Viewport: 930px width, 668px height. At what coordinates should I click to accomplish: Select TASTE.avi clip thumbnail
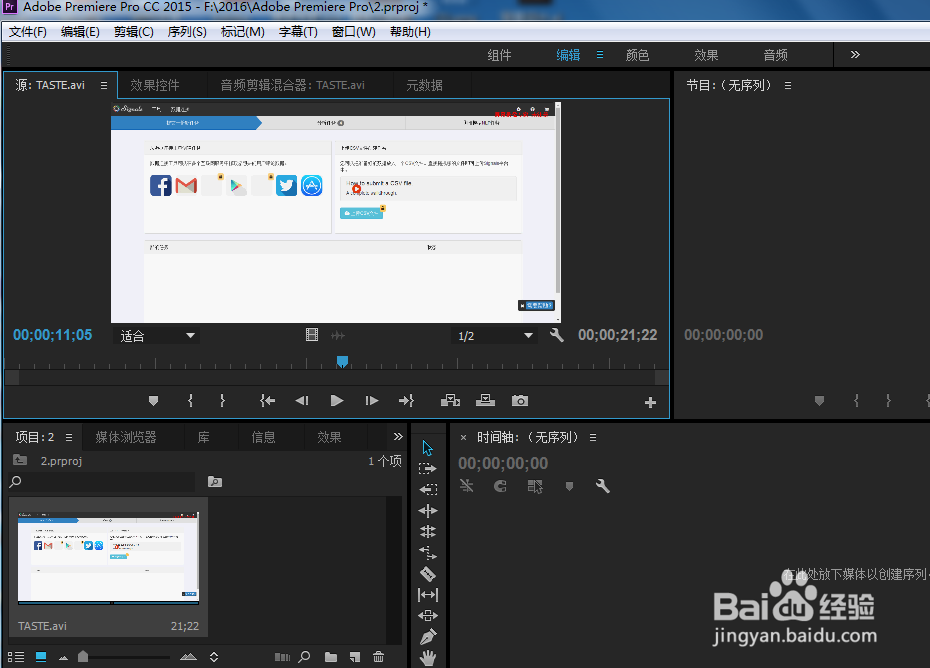point(108,559)
